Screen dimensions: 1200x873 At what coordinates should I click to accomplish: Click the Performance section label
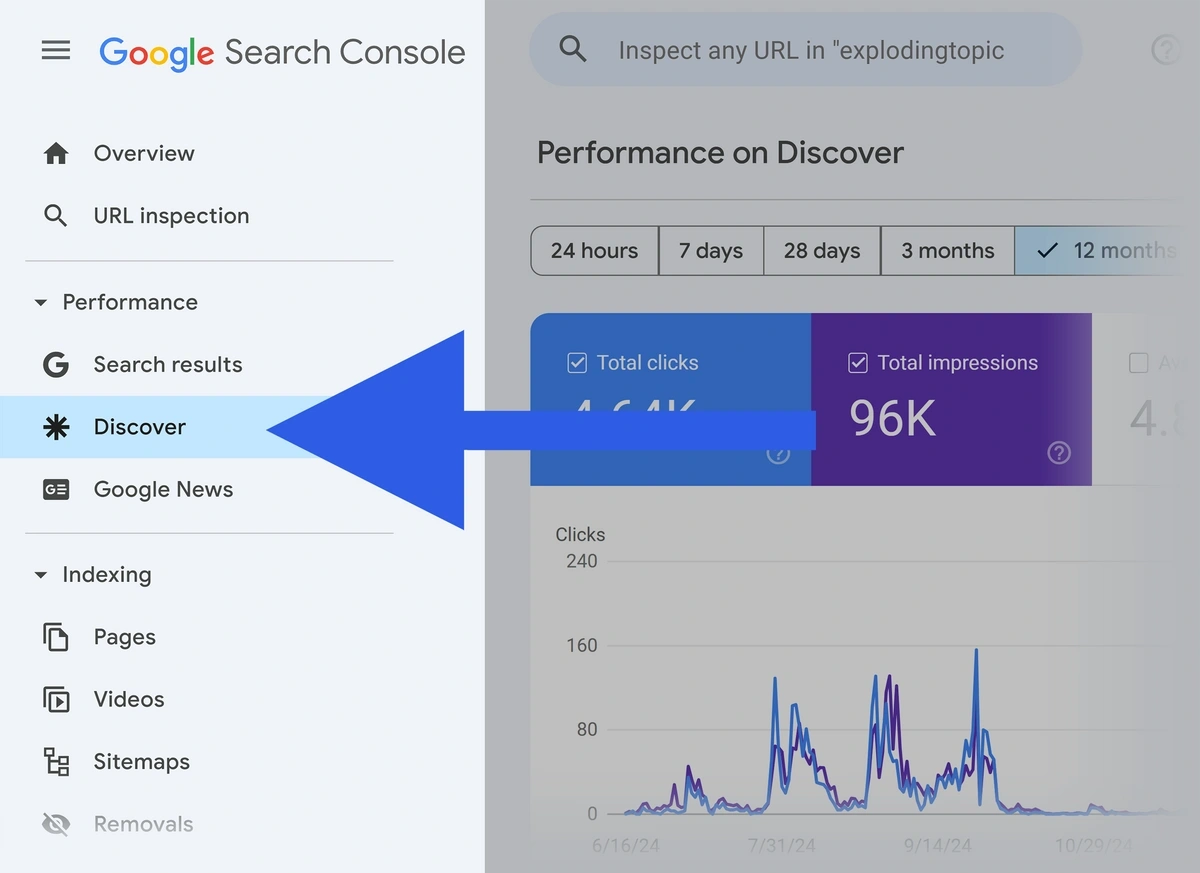tap(130, 302)
